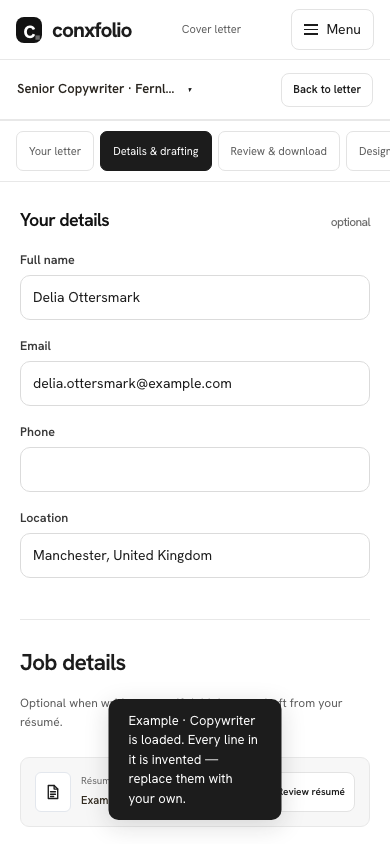Click the Menu button
Viewport: 390px width, 844px height.
point(332,30)
